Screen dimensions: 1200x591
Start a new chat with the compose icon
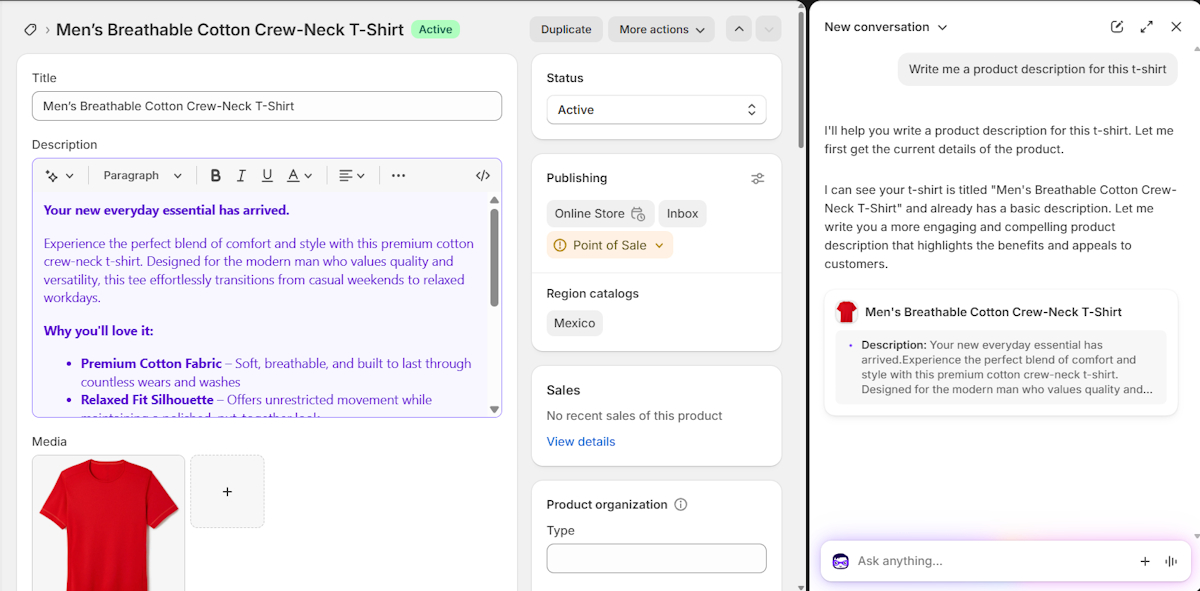click(x=1116, y=27)
